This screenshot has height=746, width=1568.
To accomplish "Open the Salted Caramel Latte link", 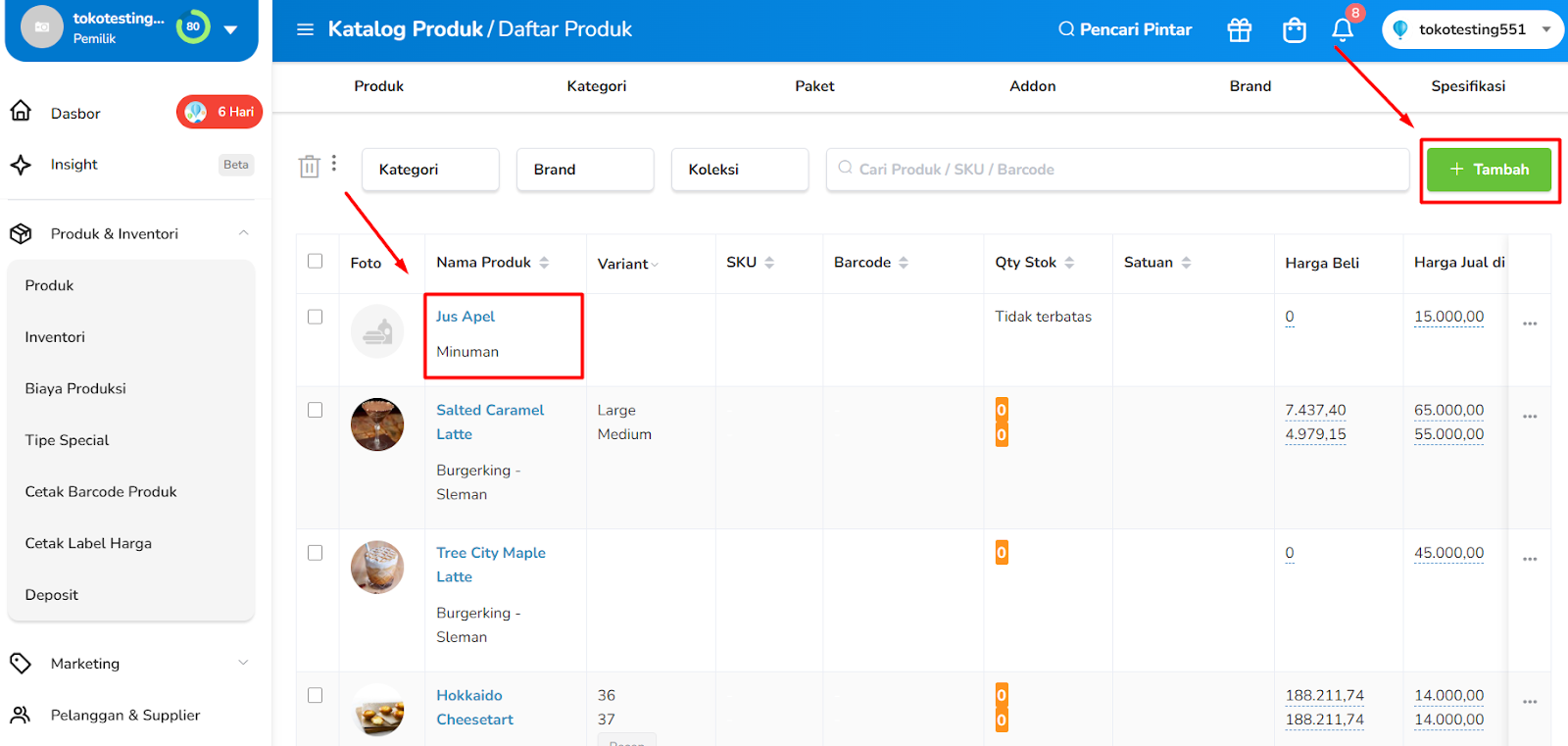I will tap(490, 423).
